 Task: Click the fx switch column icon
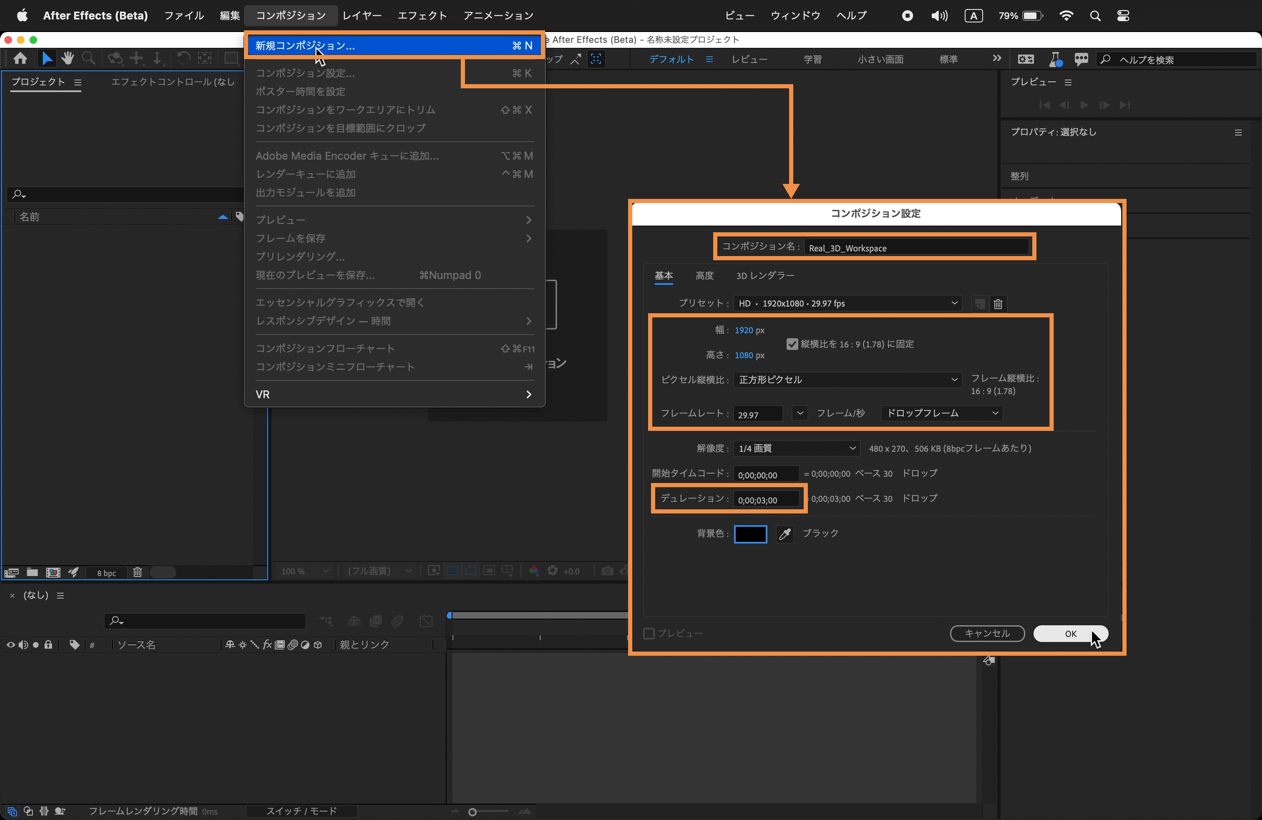coord(267,645)
